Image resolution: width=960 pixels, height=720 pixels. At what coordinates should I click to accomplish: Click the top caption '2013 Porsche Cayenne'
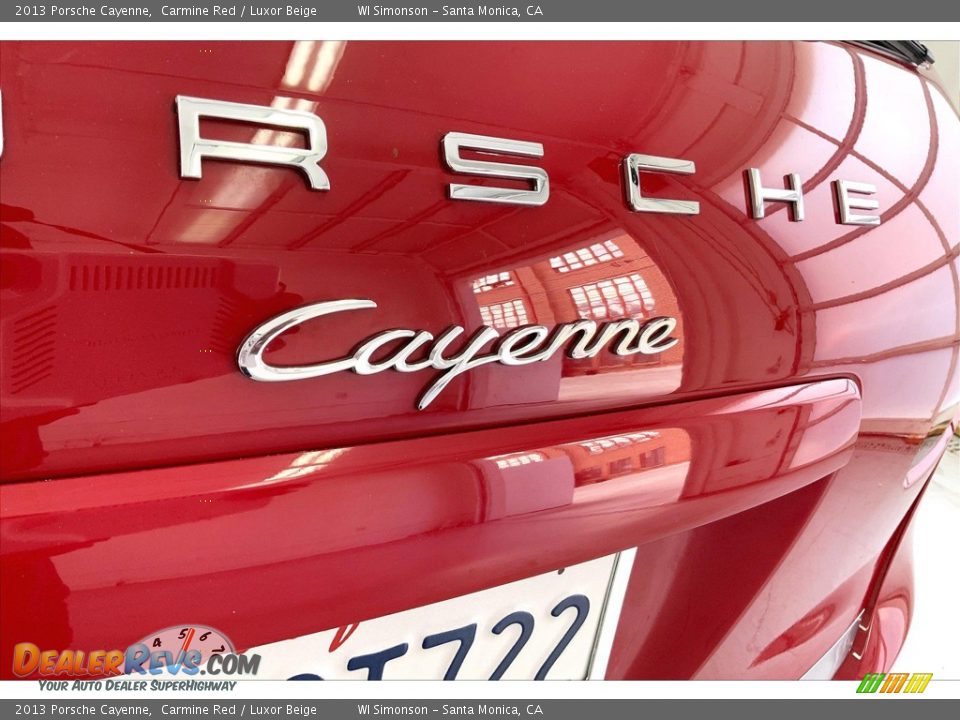83,10
